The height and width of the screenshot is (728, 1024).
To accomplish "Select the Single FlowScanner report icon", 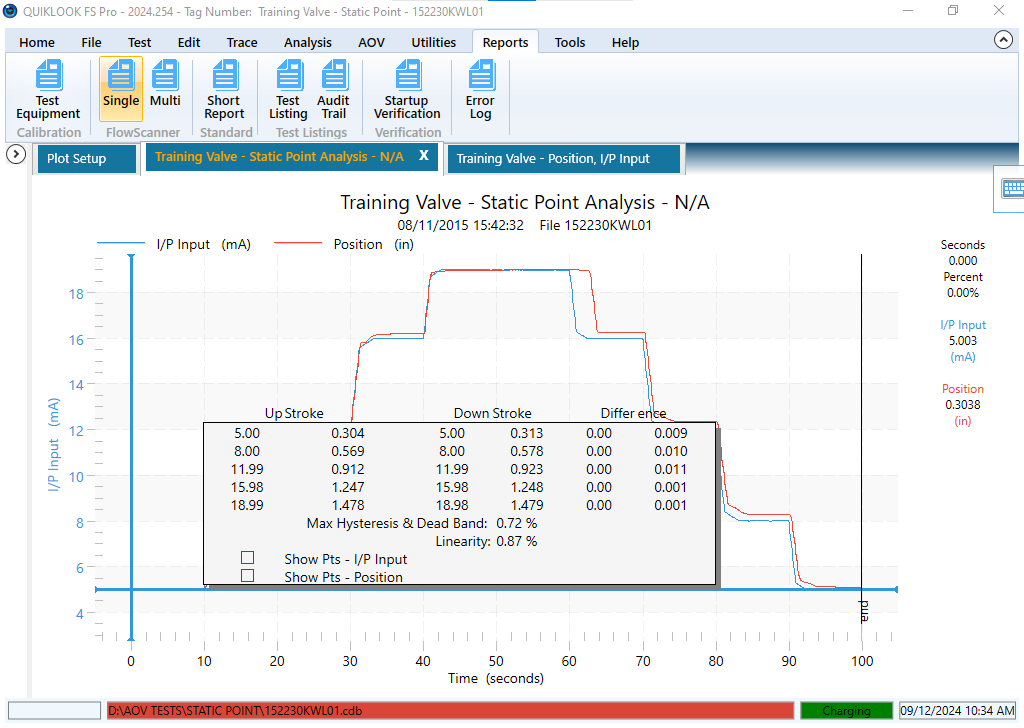I will pos(121,87).
